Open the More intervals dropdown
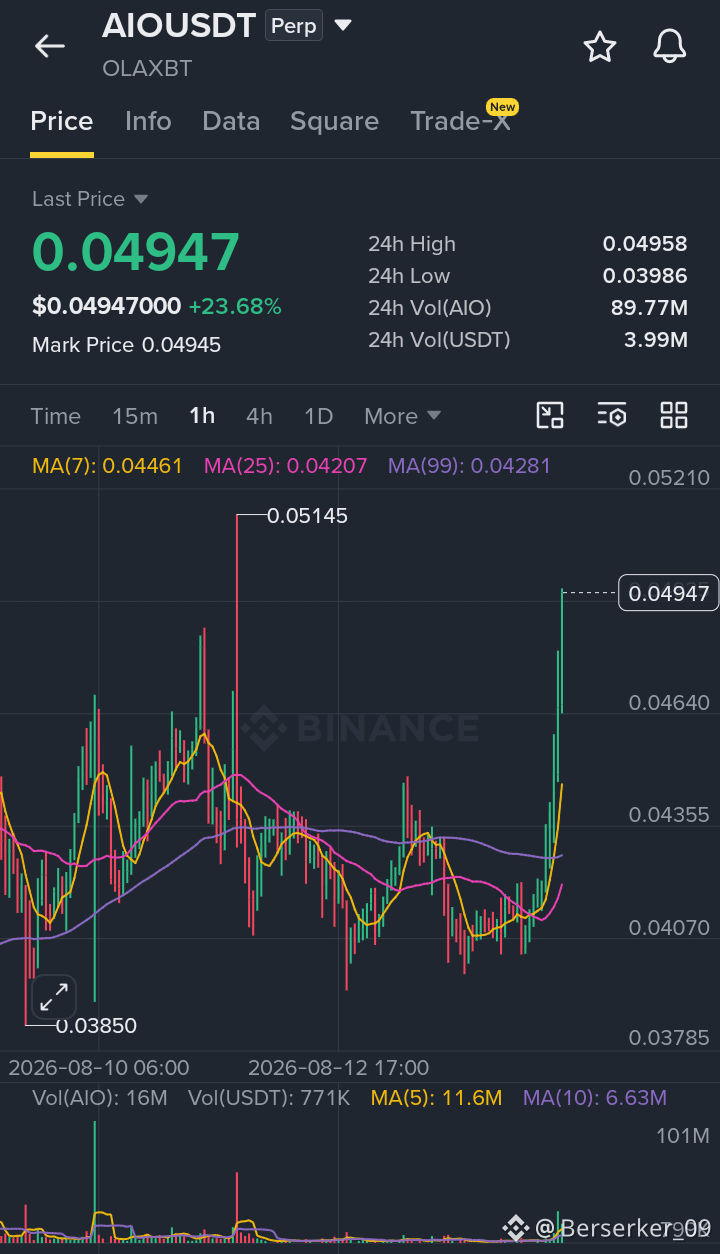Screen dimensions: 720x1254 pos(402,416)
